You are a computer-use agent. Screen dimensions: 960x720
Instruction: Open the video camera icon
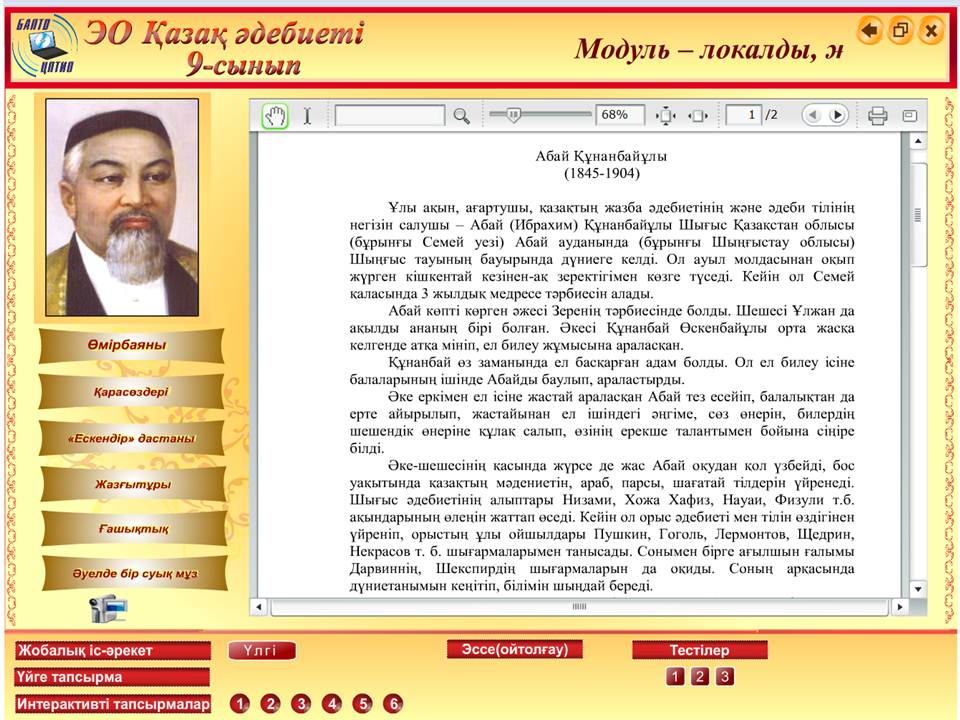pyautogui.click(x=108, y=607)
